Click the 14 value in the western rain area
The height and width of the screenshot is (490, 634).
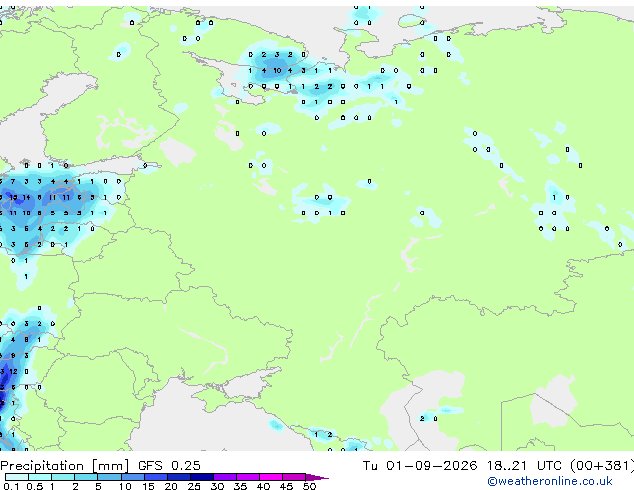[26, 197]
